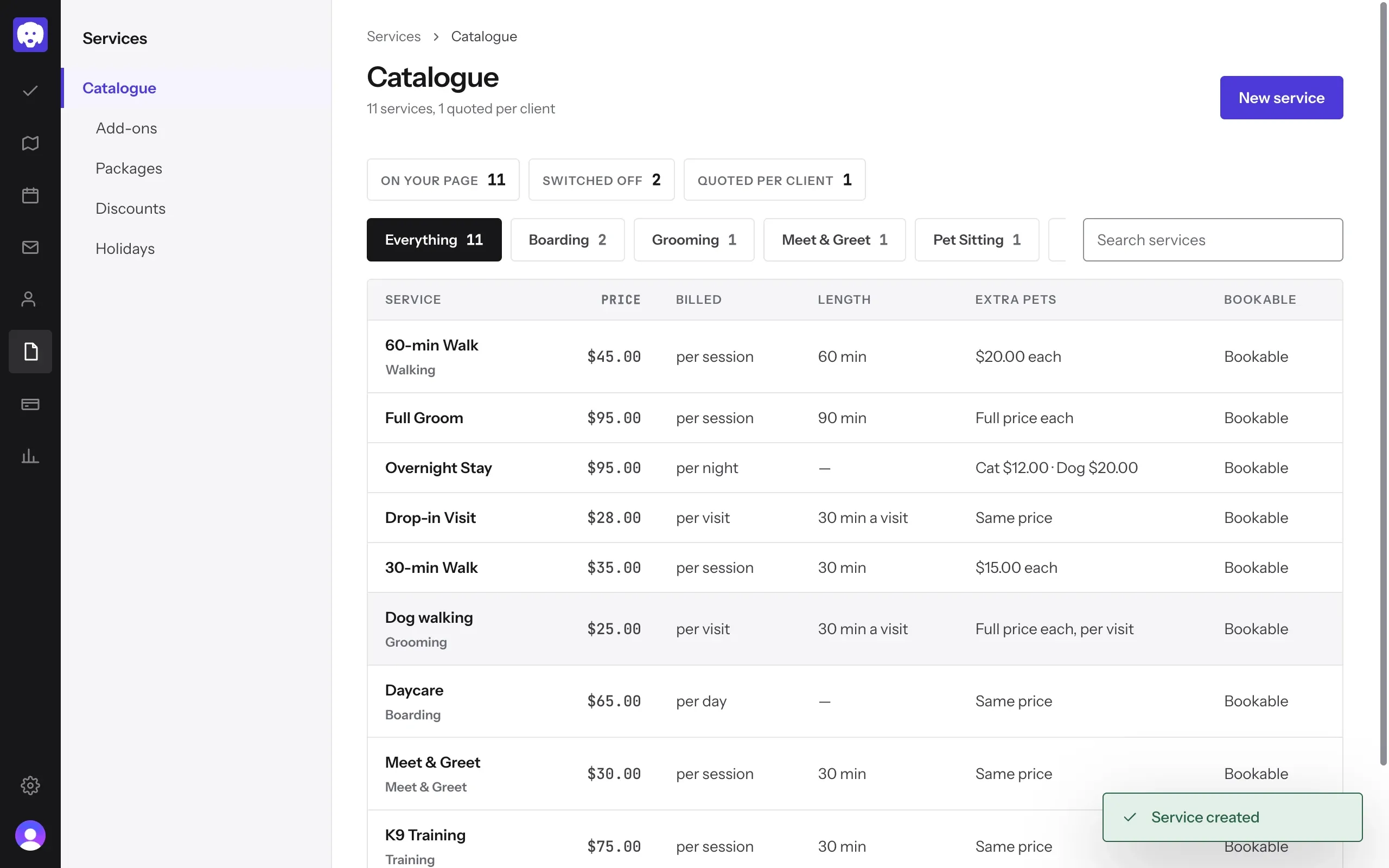1389x868 pixels.
Task: Filter by the Pet Sitting category tab
Action: pos(977,240)
